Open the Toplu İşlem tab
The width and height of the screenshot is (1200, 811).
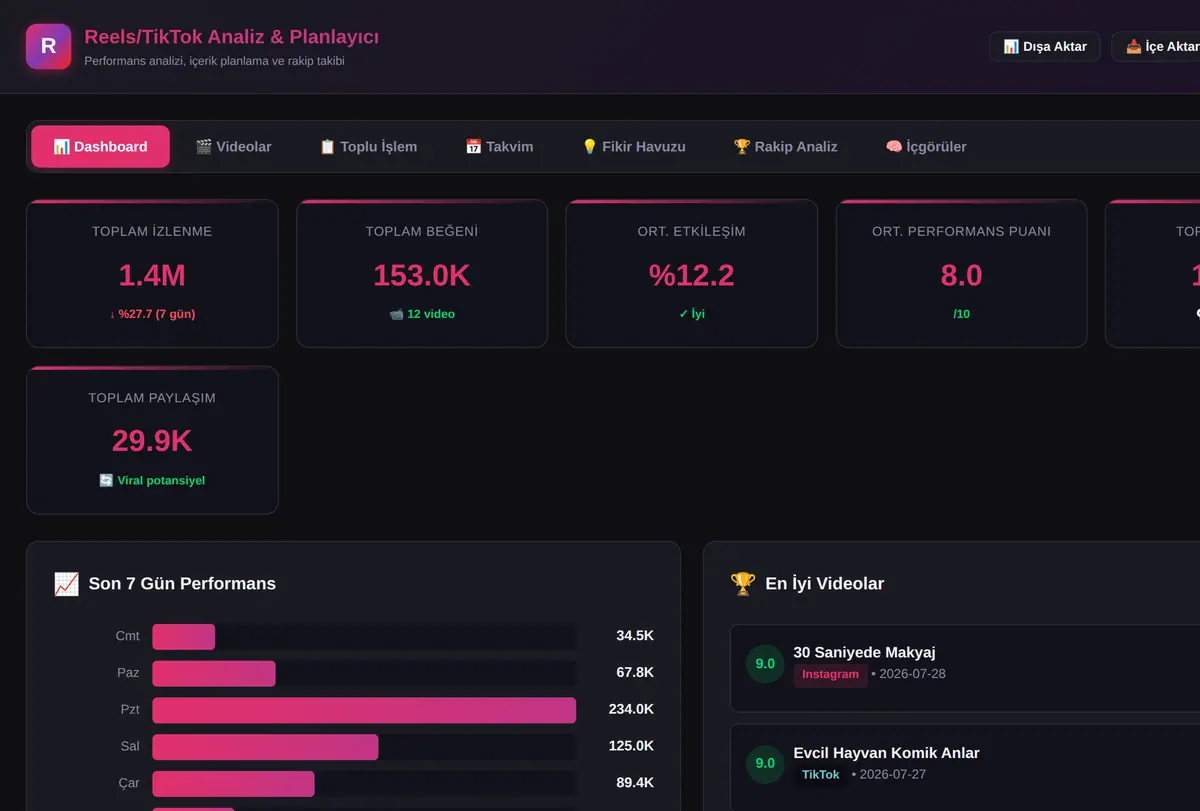coord(368,147)
